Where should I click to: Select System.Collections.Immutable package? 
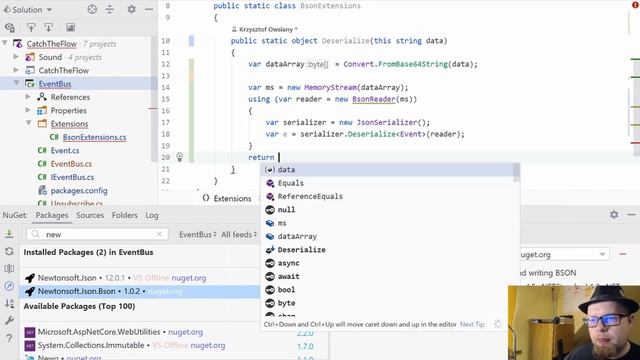click(140, 345)
